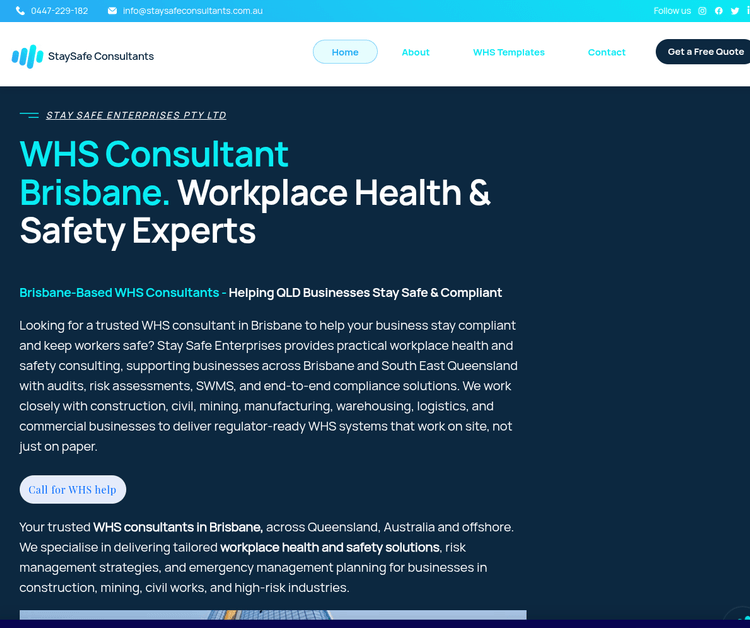Click the envelope email icon
This screenshot has width=750, height=628.
pos(112,11)
